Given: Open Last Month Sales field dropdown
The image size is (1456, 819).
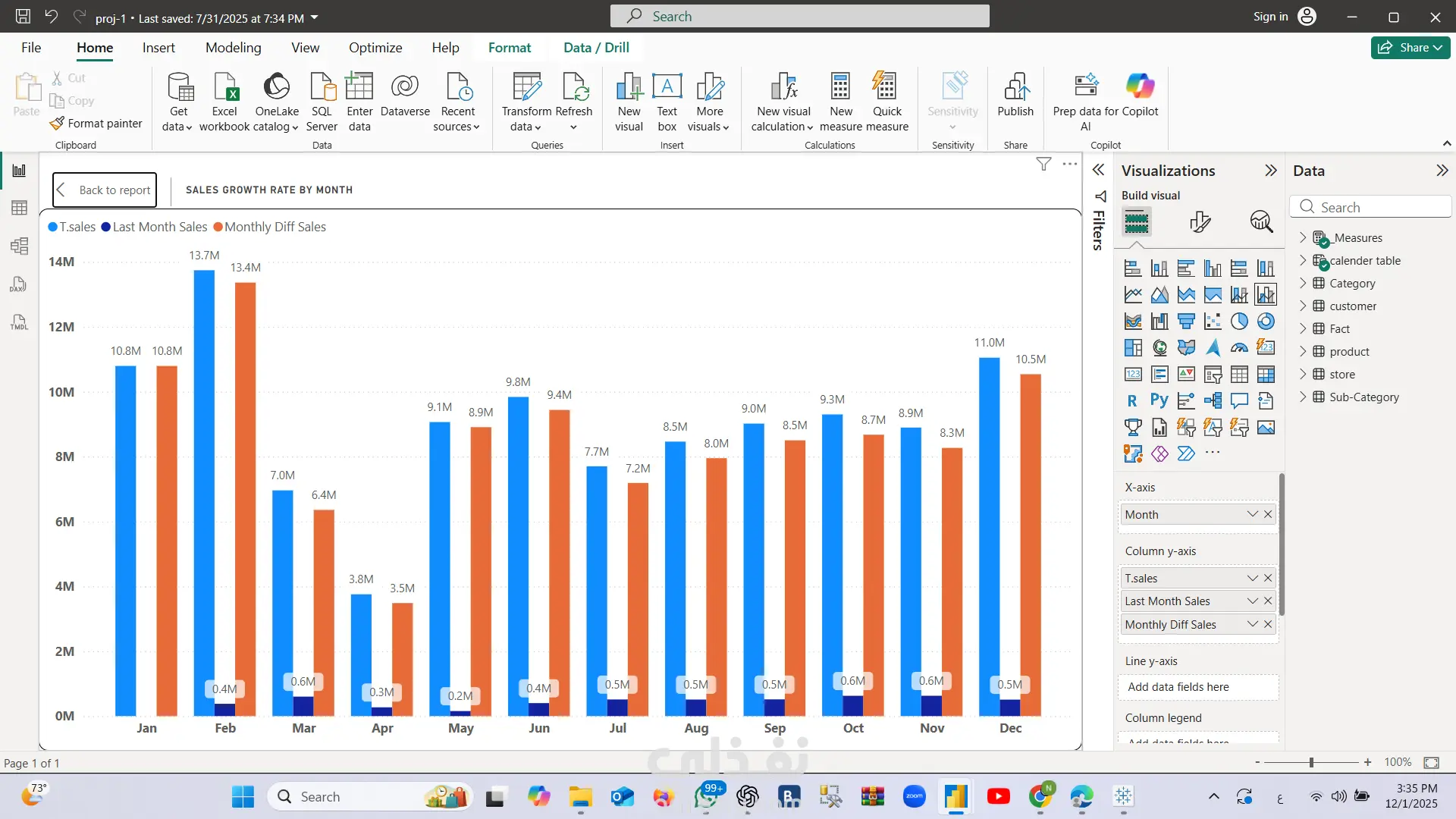Looking at the screenshot, I should (1252, 601).
